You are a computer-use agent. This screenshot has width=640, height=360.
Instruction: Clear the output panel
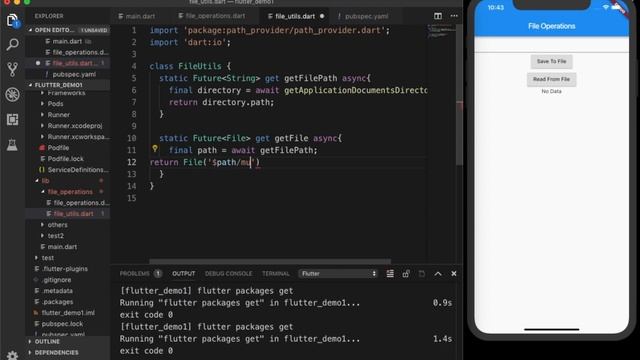pos(390,273)
